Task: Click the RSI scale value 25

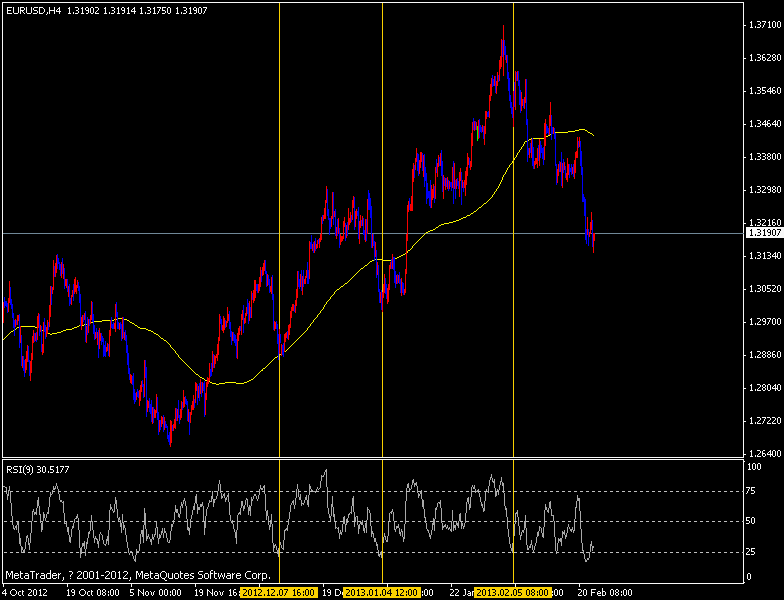Action: point(752,552)
